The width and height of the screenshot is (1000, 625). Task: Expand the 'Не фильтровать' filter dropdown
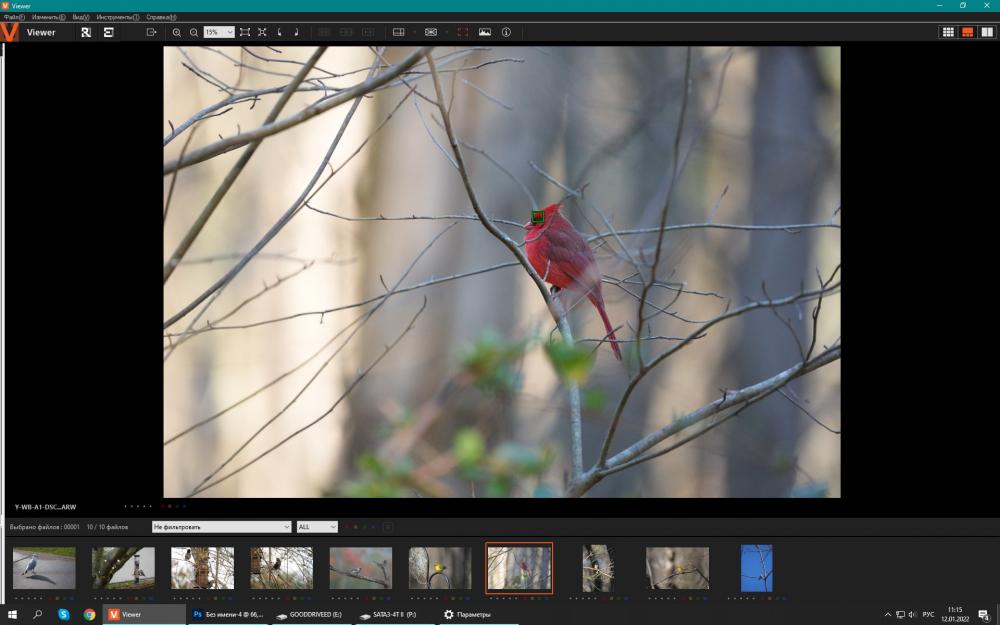221,527
